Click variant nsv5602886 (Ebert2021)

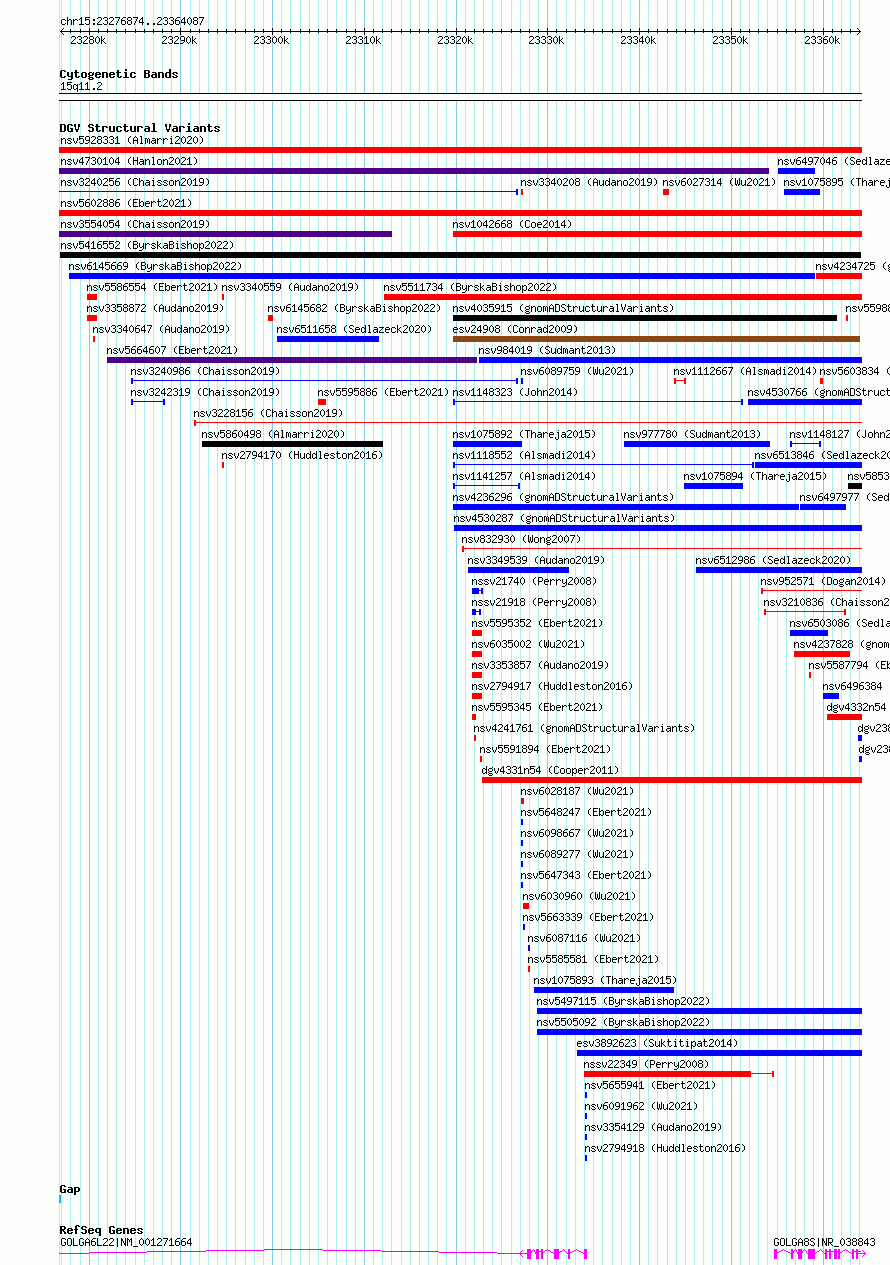(125, 203)
